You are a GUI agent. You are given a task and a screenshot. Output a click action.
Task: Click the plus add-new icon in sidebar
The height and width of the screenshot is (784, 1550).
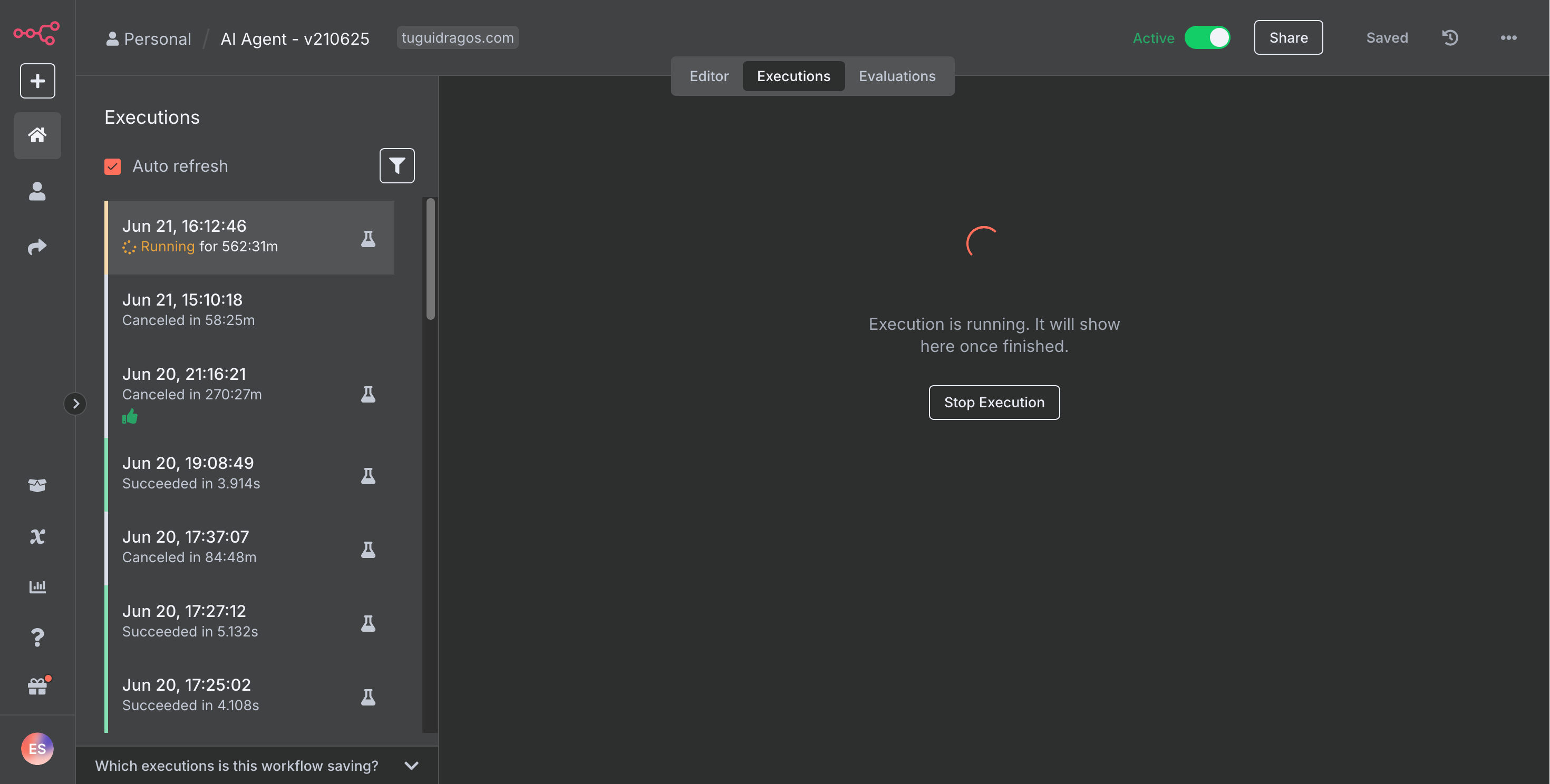click(37, 81)
